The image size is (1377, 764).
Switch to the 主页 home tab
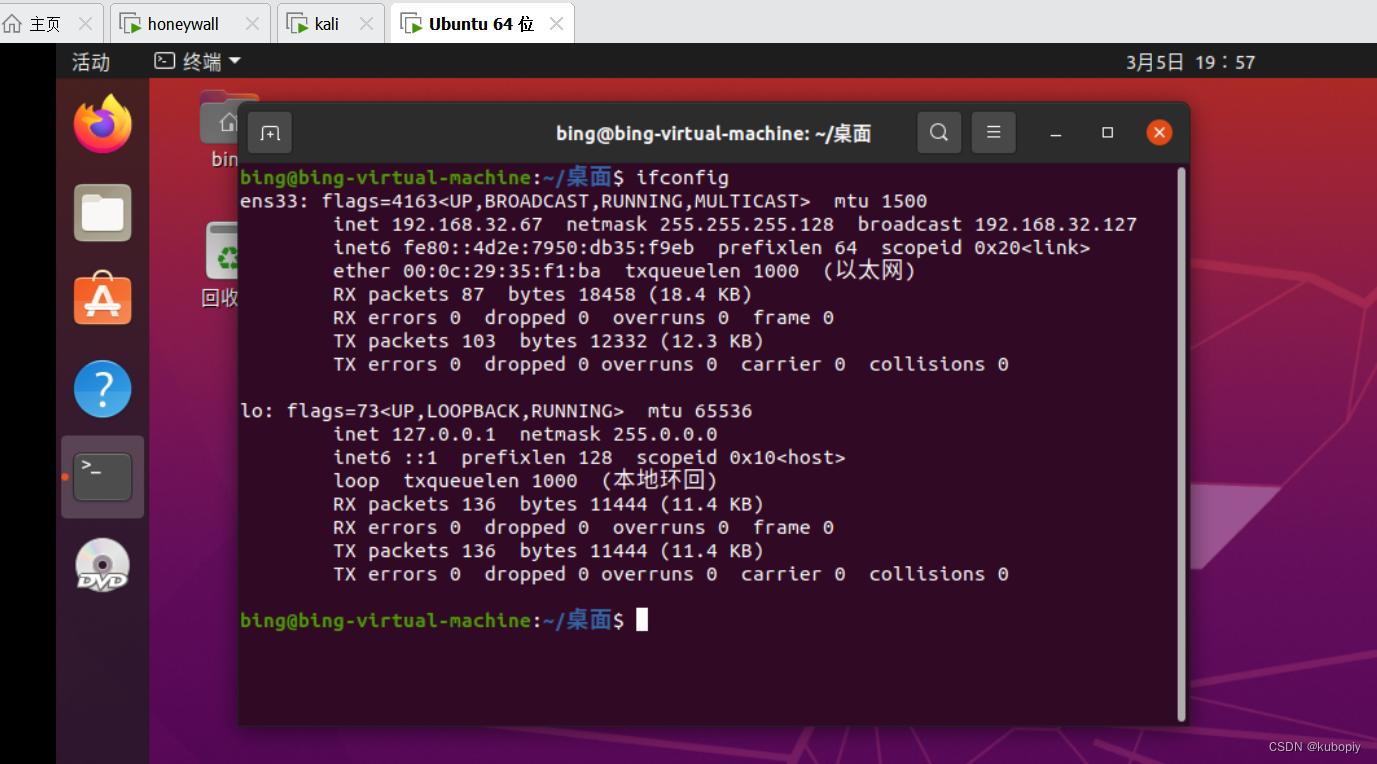click(x=43, y=24)
